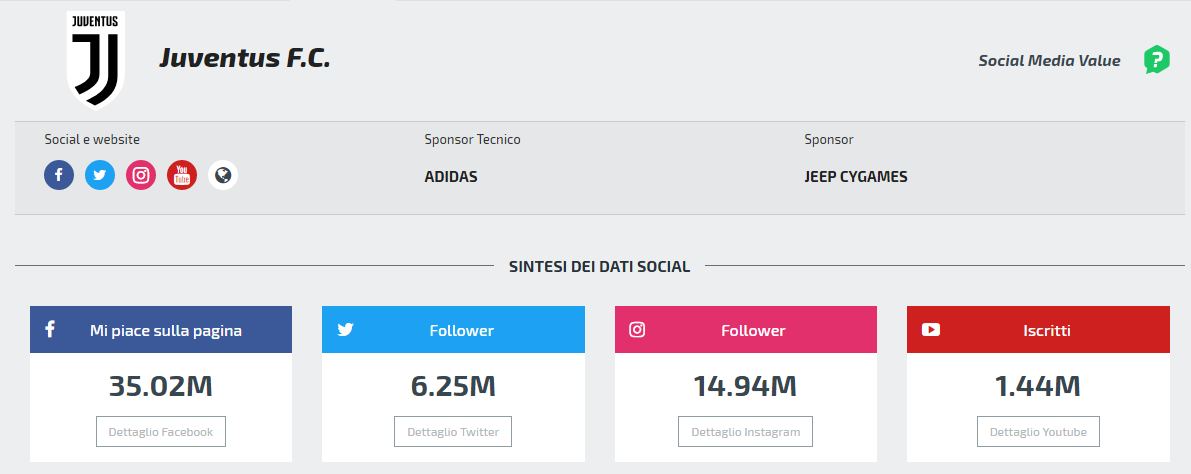Screen dimensions: 1191x474
Task: Click the 1.44M YouTube subscribers value
Action: (x=1038, y=386)
